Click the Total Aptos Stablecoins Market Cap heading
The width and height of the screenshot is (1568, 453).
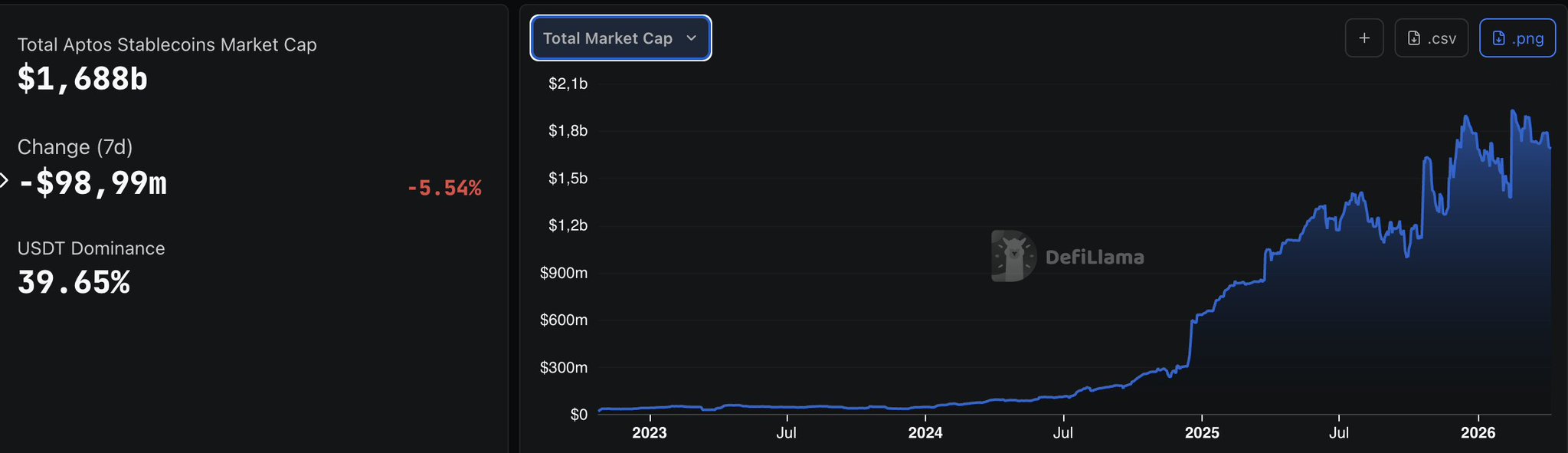coord(167,45)
